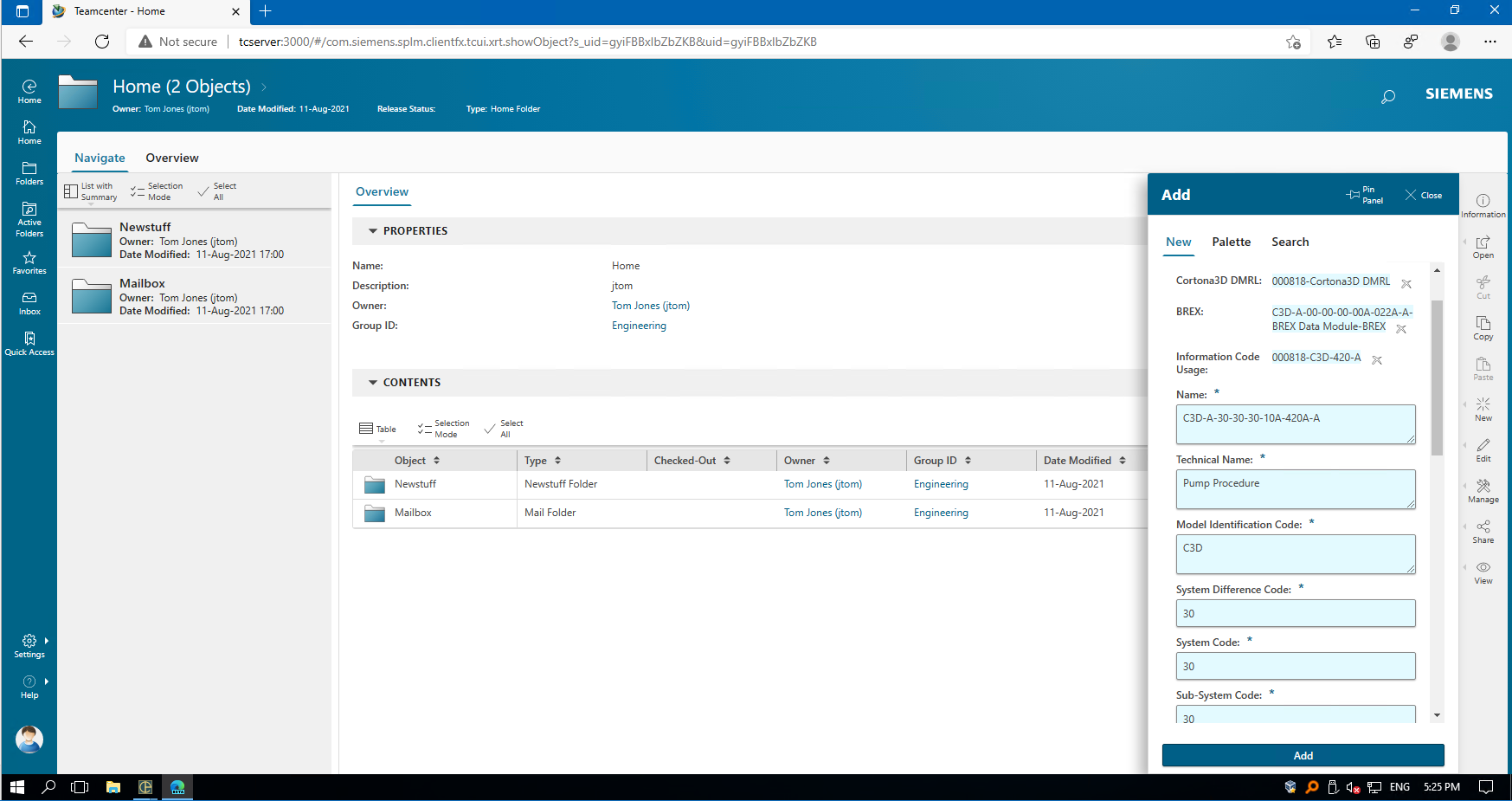Switch to the top Overview tab
1512x801 pixels.
coord(172,158)
